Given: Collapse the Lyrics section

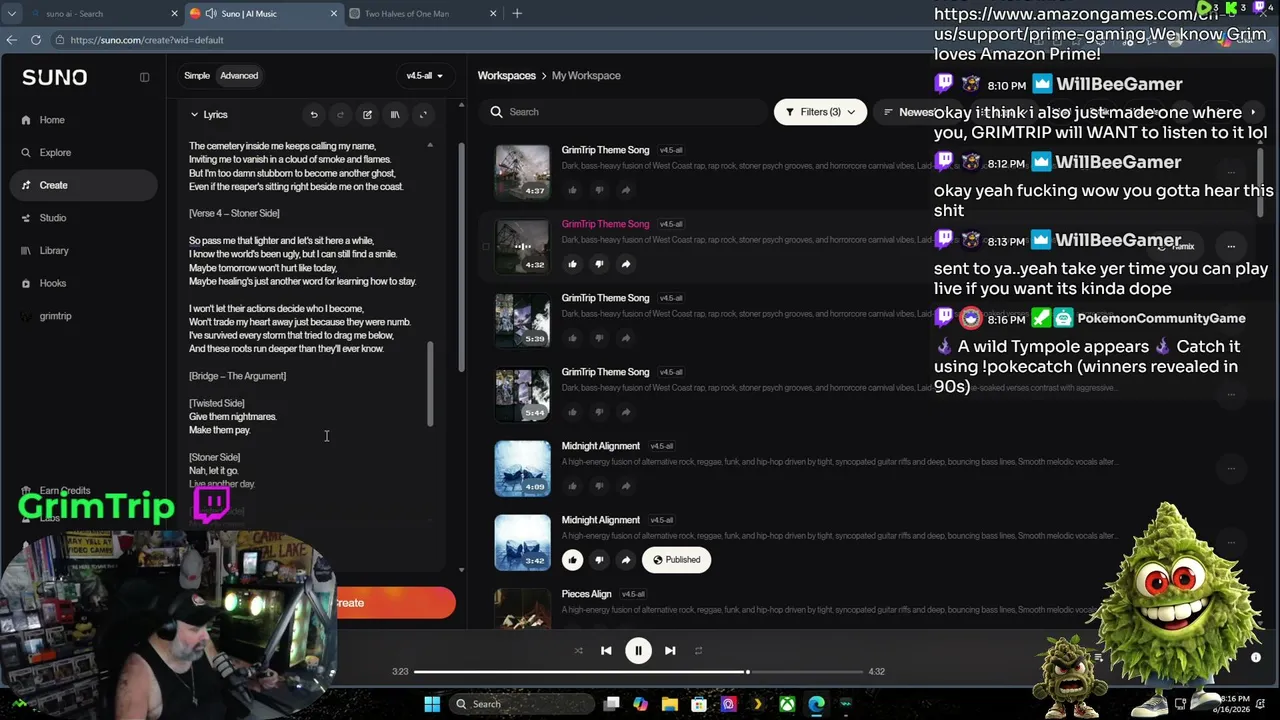Looking at the screenshot, I should (x=209, y=115).
